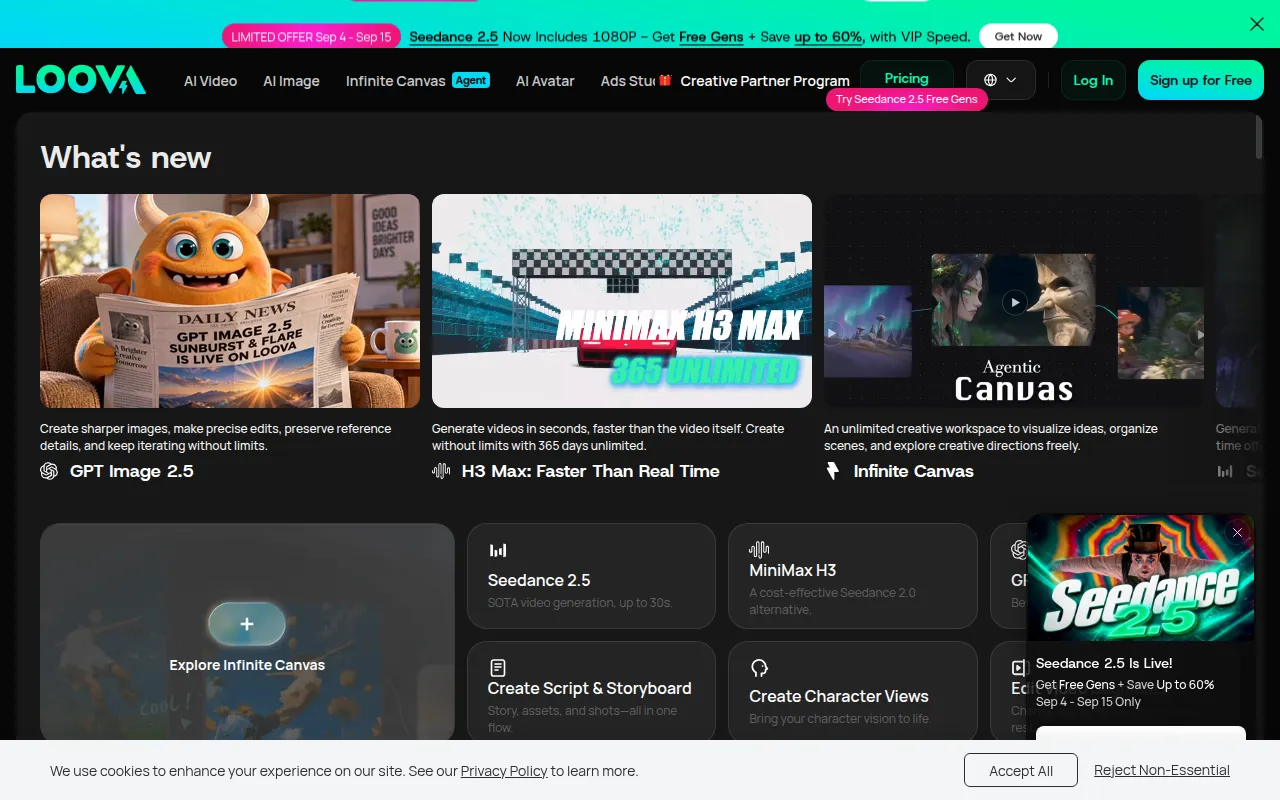Screen dimensions: 1280x800
Task: Click the 'GPT Image 2.5' title text
Action: point(132,471)
